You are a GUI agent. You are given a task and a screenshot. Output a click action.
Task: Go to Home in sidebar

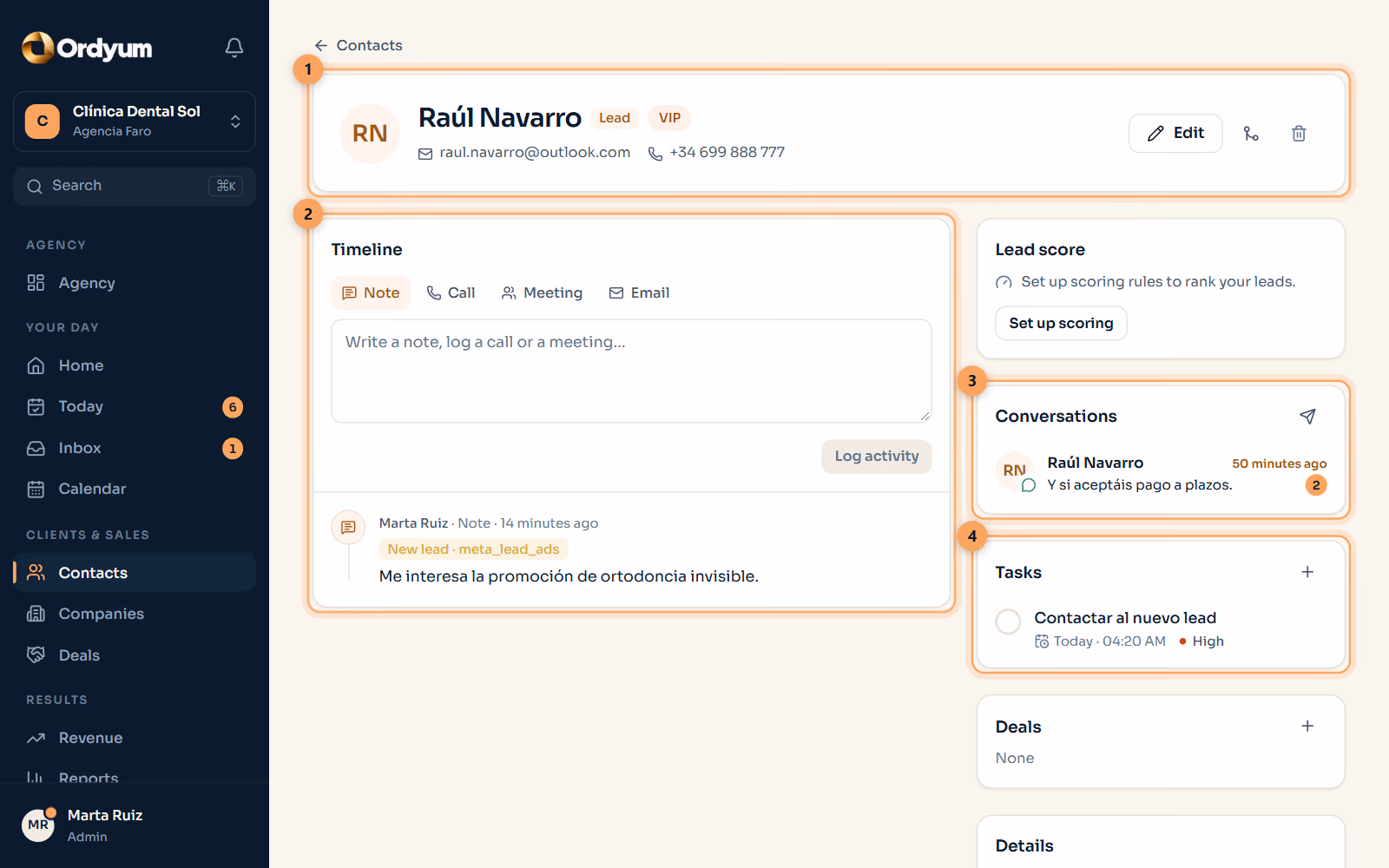[135, 365]
